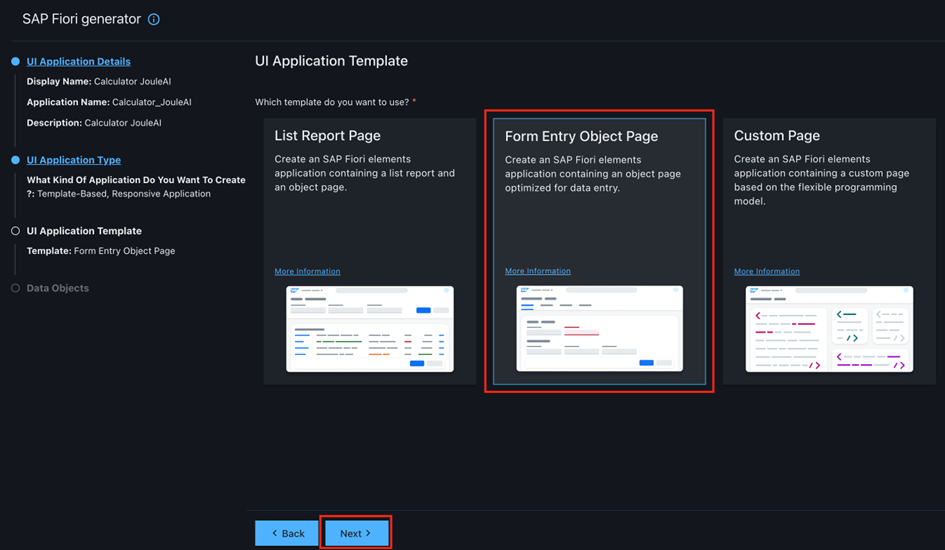
Task: Click the UI Application Details step bullet
Action: tap(15, 62)
